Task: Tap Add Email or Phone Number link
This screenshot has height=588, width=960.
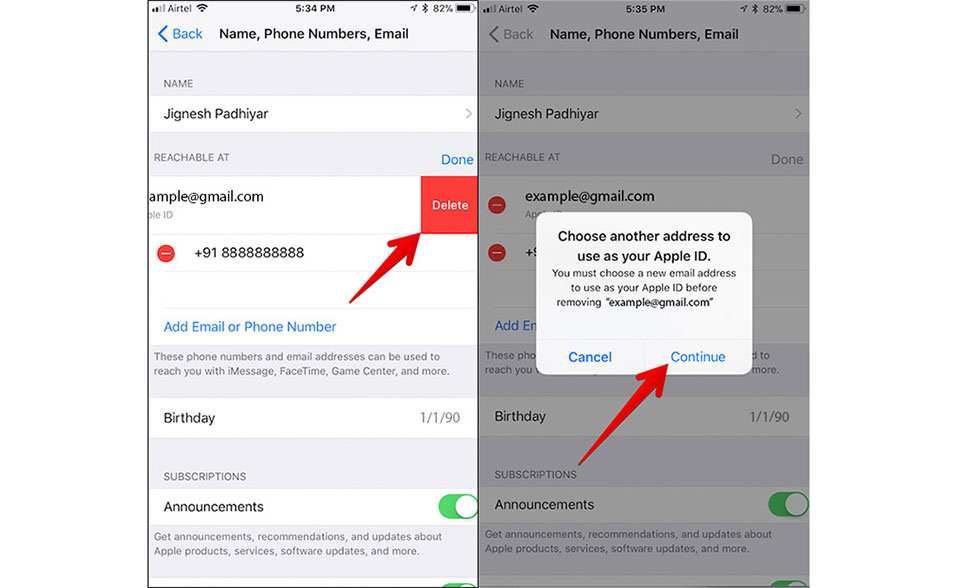Action: 250,327
